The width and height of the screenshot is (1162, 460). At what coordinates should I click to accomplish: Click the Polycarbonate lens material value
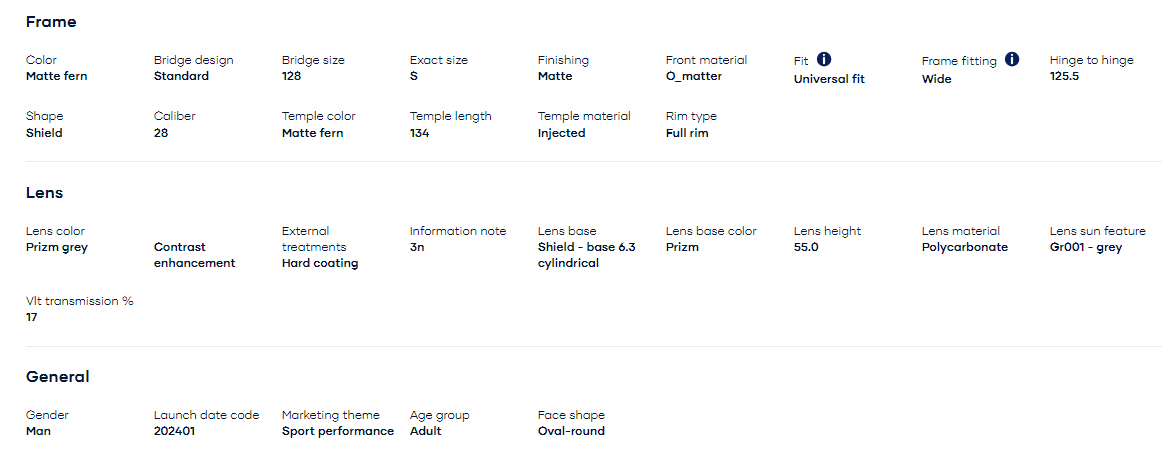pos(965,247)
